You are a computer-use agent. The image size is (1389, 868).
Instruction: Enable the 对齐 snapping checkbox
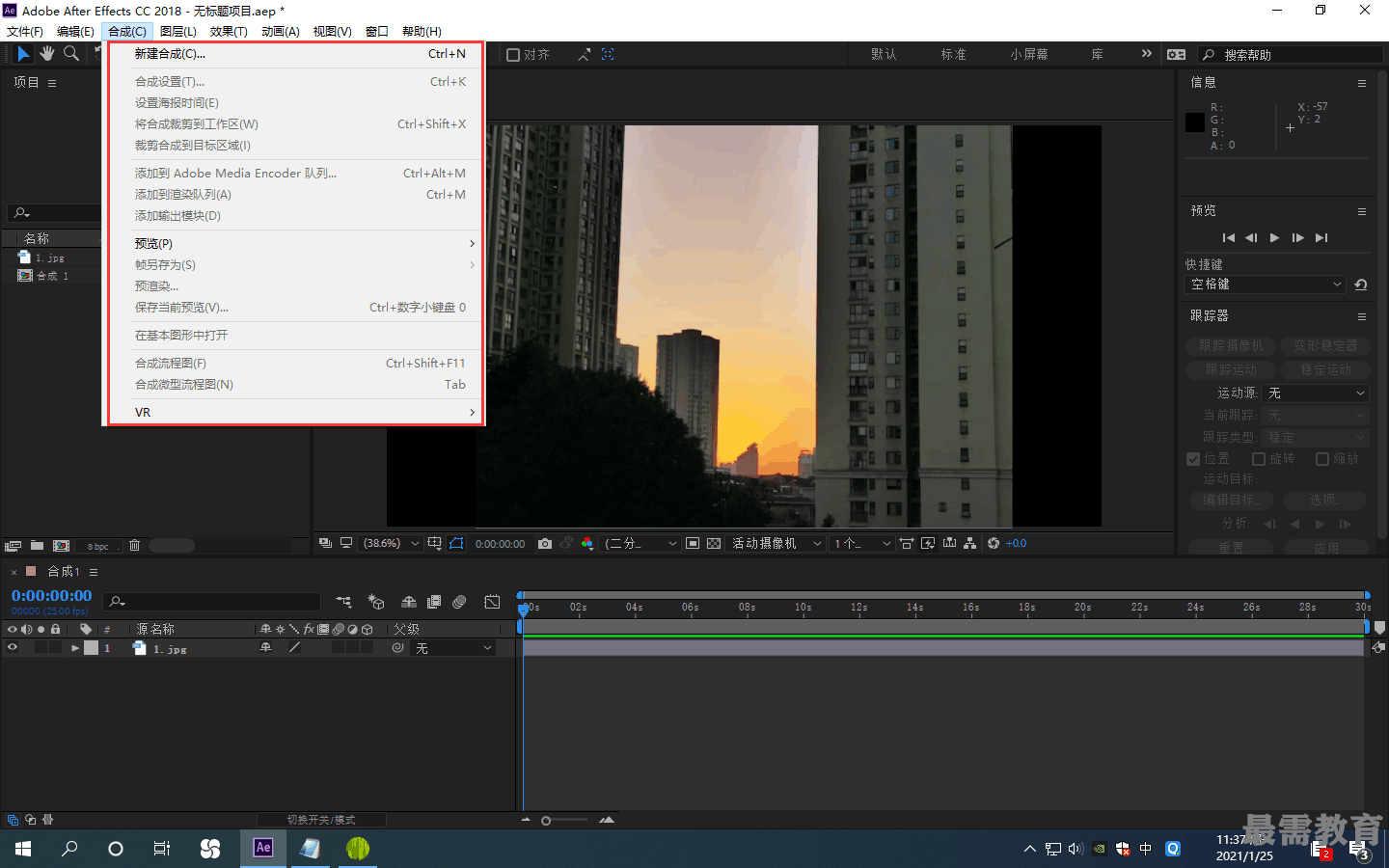pyautogui.click(x=513, y=55)
